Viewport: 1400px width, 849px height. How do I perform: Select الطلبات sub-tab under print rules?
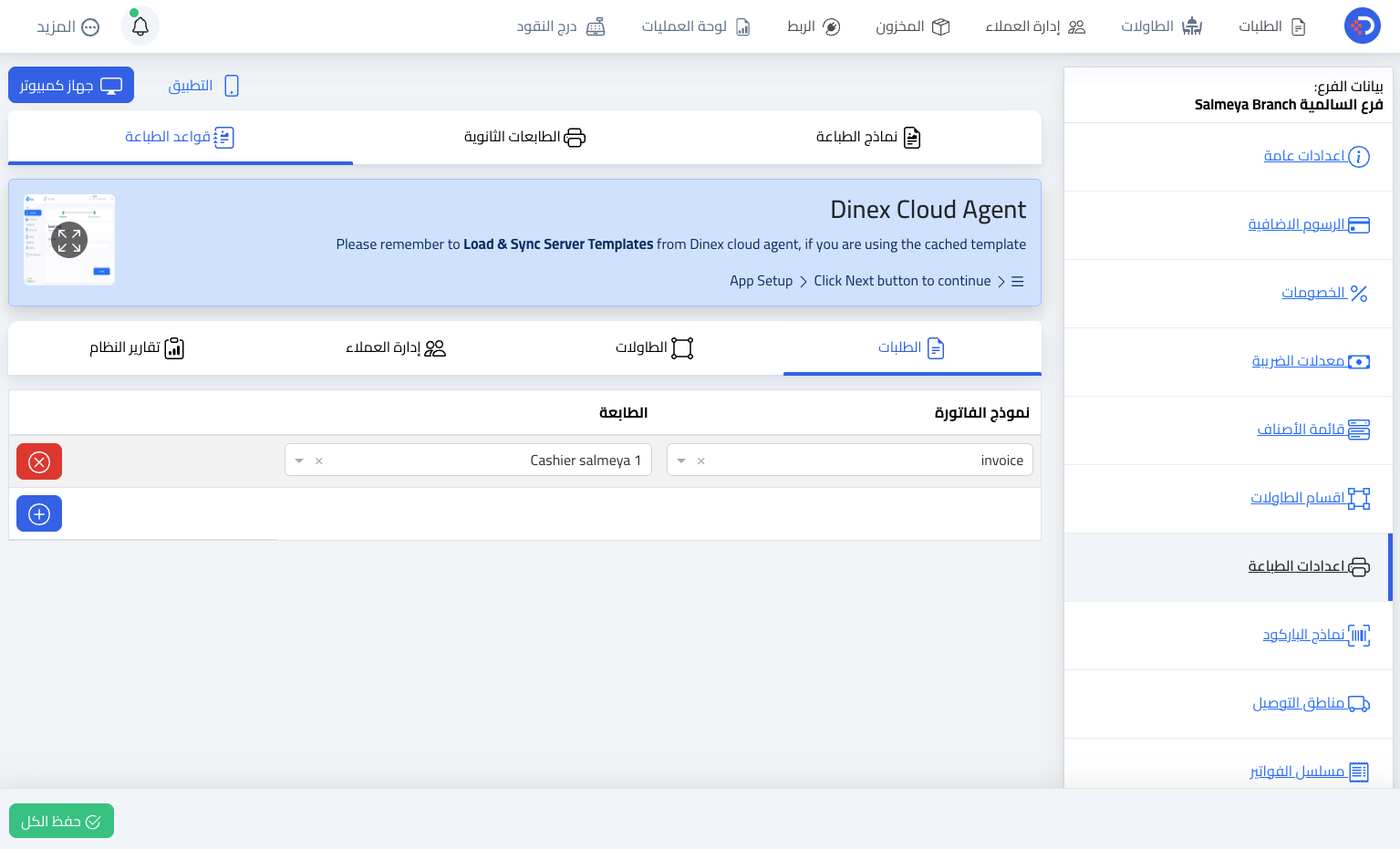coord(912,347)
